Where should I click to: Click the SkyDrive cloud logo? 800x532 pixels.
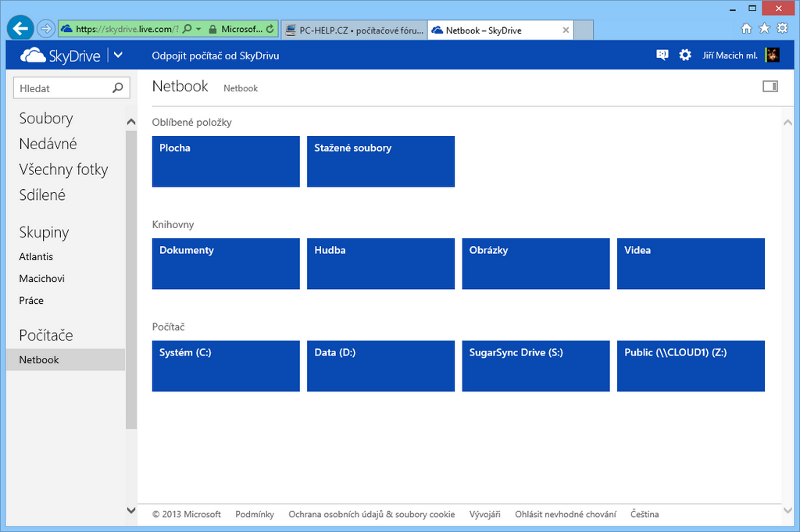[x=33, y=56]
